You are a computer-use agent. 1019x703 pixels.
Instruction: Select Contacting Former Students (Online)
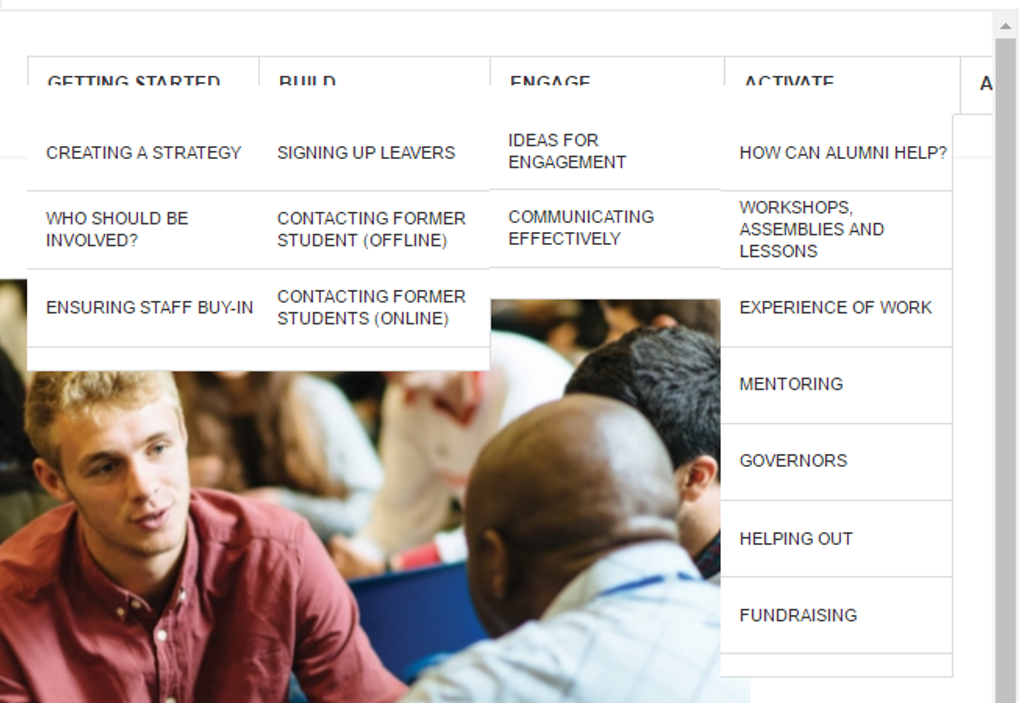pyautogui.click(x=371, y=308)
